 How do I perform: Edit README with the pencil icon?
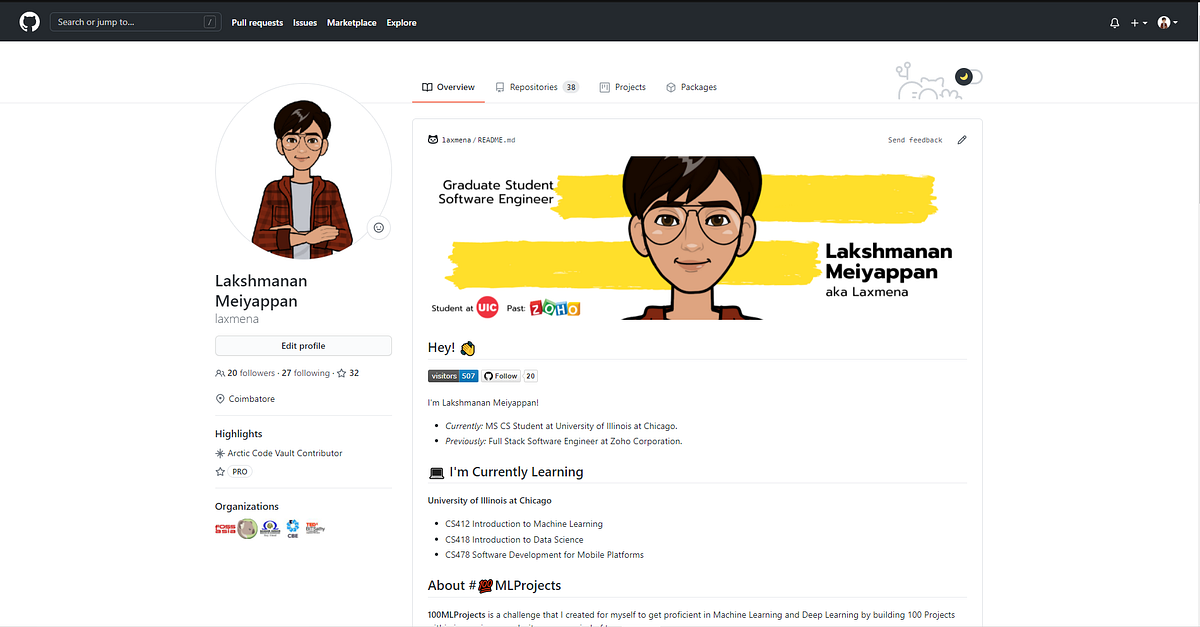tap(962, 140)
